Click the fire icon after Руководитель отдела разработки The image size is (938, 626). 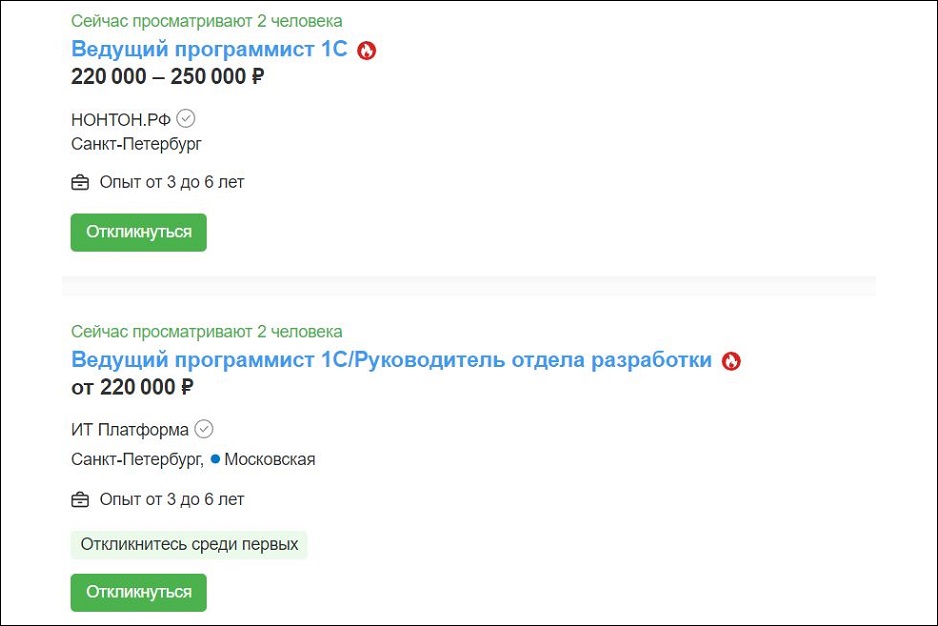point(731,361)
